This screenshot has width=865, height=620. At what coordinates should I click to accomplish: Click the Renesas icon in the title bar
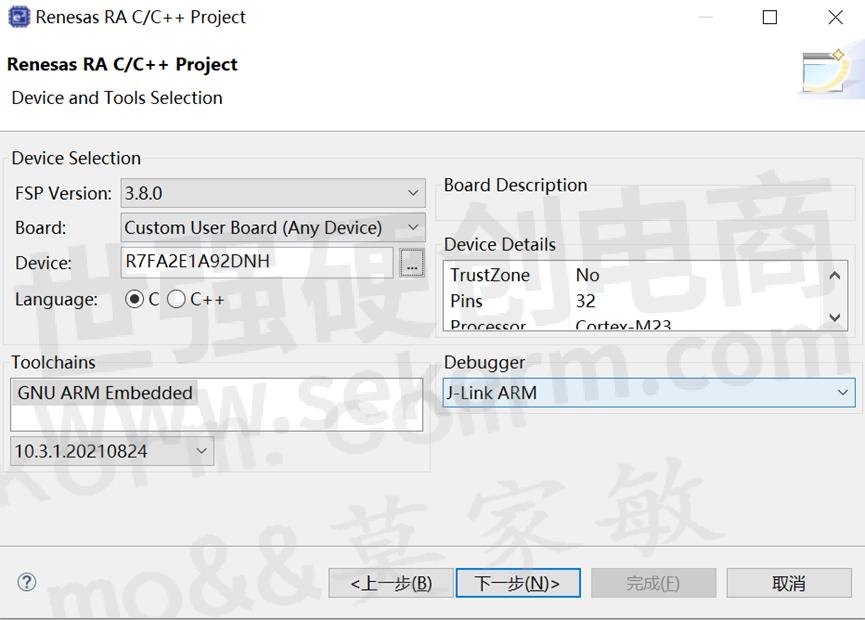coord(18,17)
